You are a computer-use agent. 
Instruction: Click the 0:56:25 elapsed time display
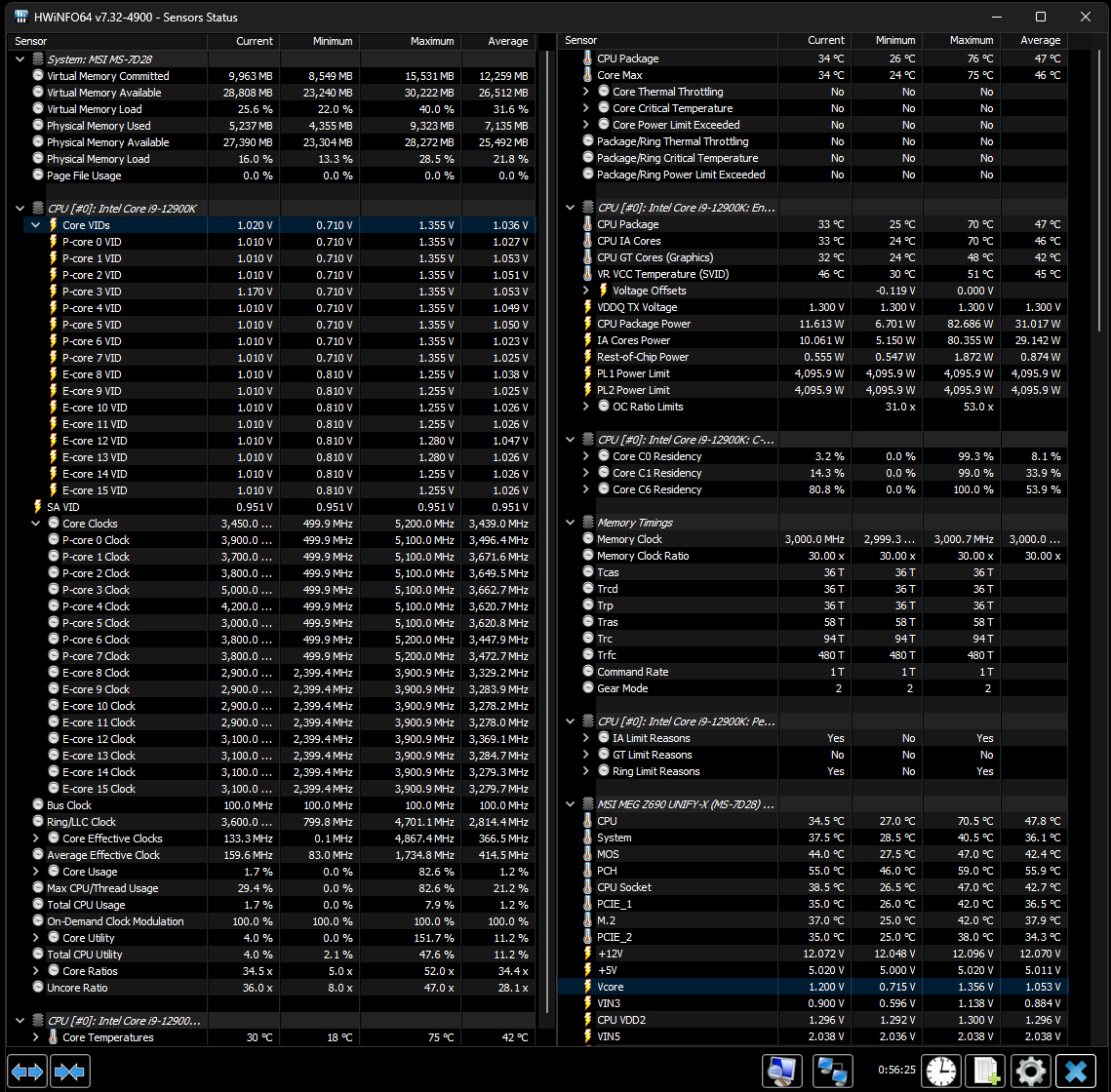(896, 1070)
